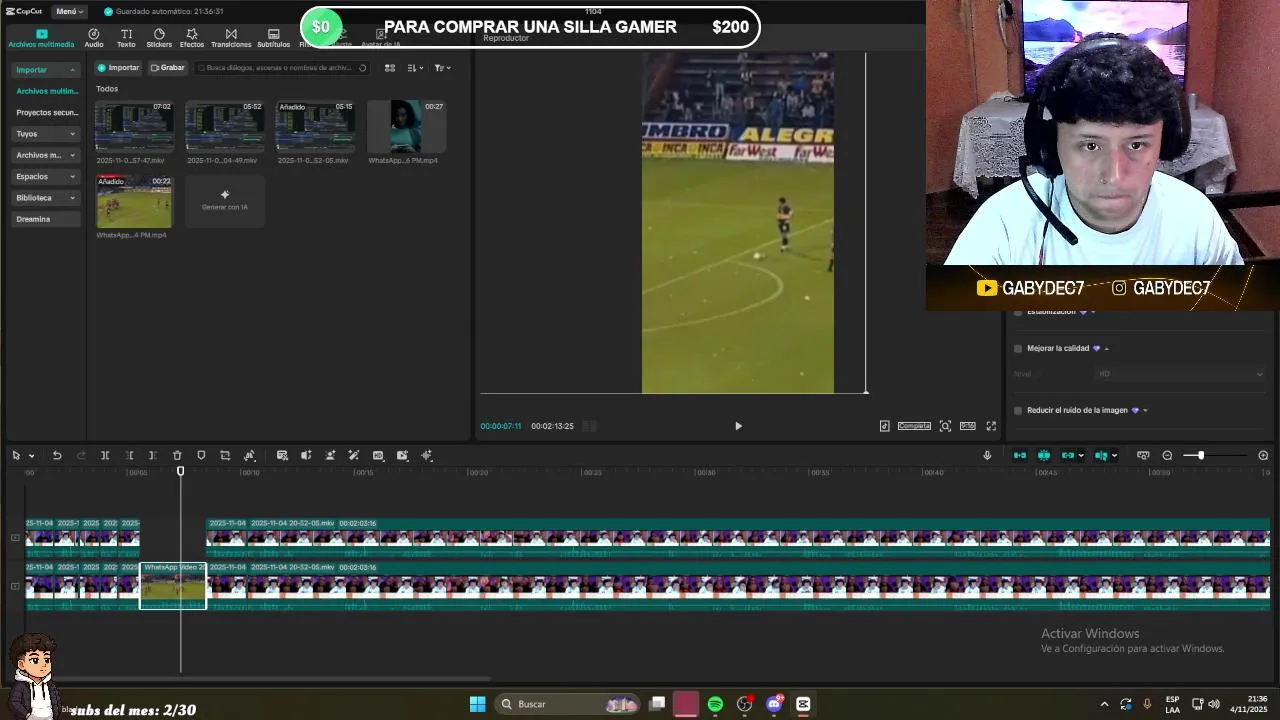Click the crop icon in timeline toolbar
This screenshot has height=720, width=1280.
tap(225, 456)
